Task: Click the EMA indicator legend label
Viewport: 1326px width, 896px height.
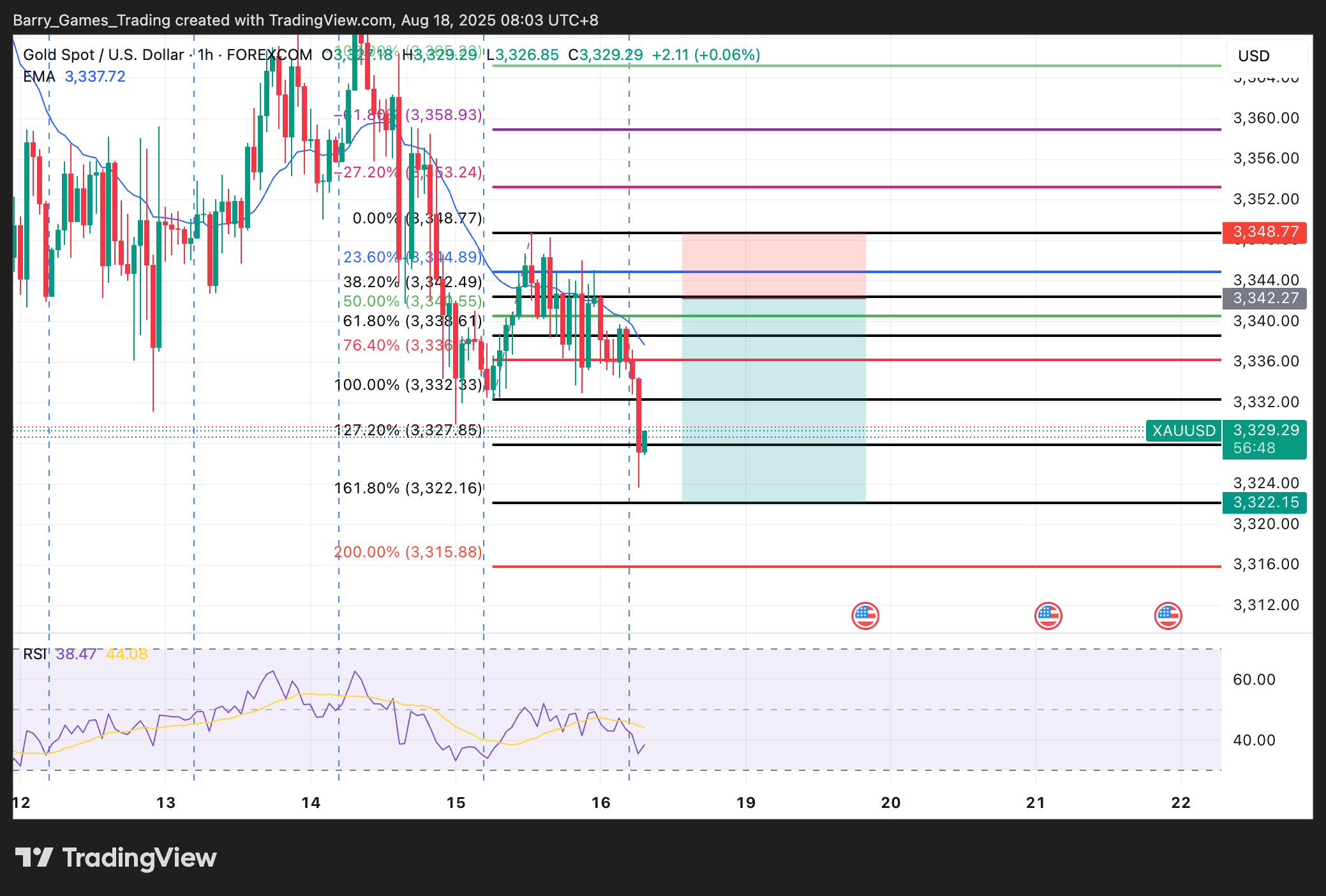Action: 39,77
